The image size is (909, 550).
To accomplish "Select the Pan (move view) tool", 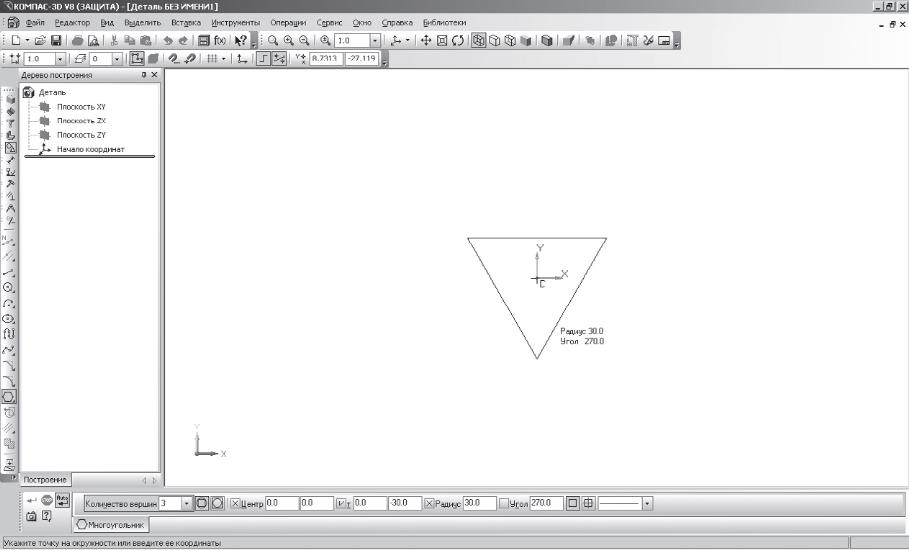I will [x=426, y=41].
